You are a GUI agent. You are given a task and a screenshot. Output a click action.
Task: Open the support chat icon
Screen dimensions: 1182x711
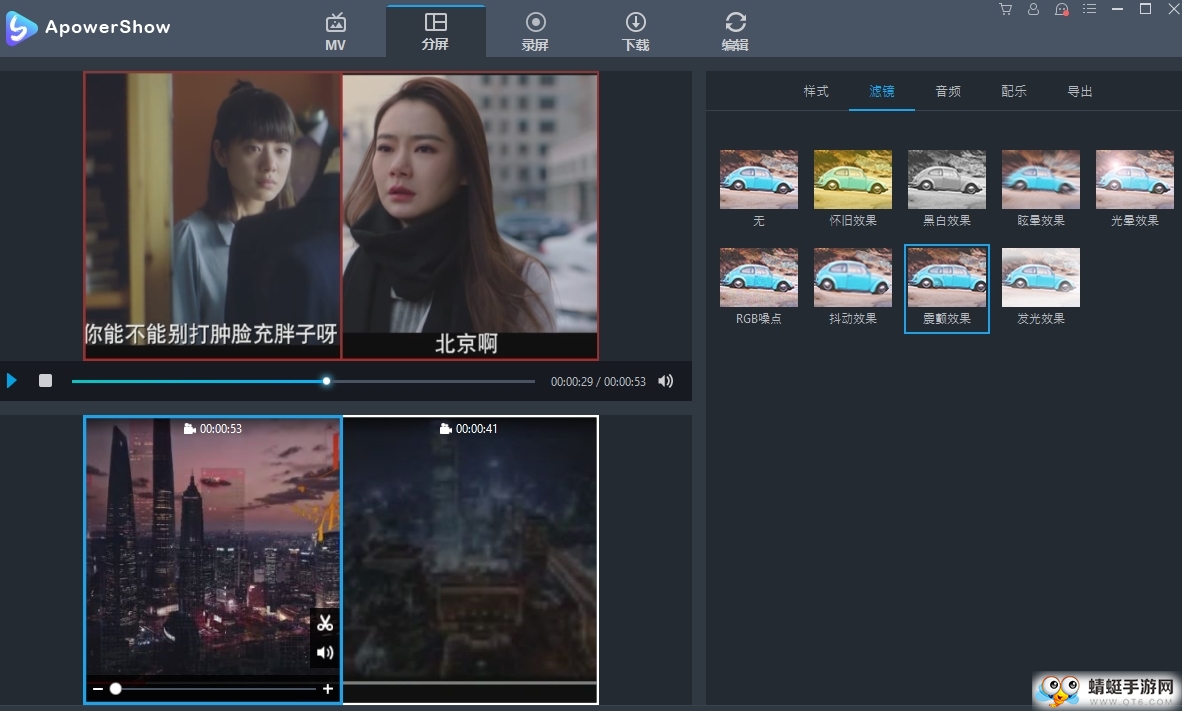(1061, 9)
